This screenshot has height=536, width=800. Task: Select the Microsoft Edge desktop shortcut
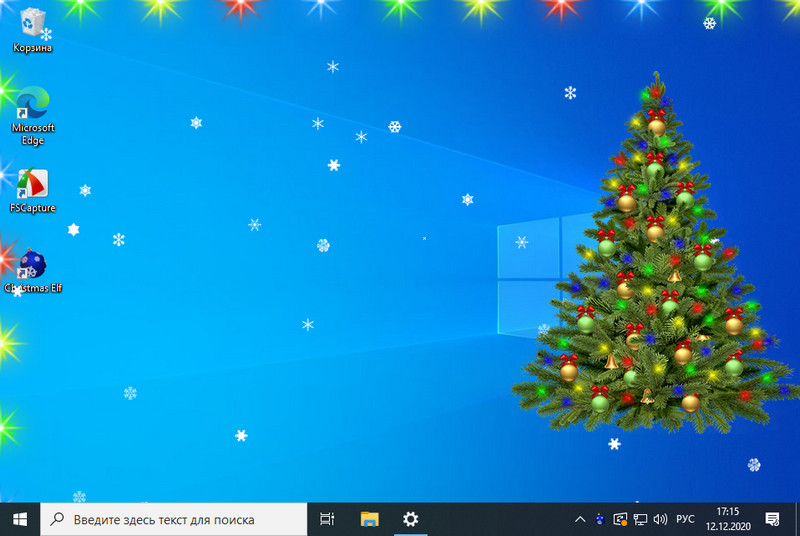32,116
